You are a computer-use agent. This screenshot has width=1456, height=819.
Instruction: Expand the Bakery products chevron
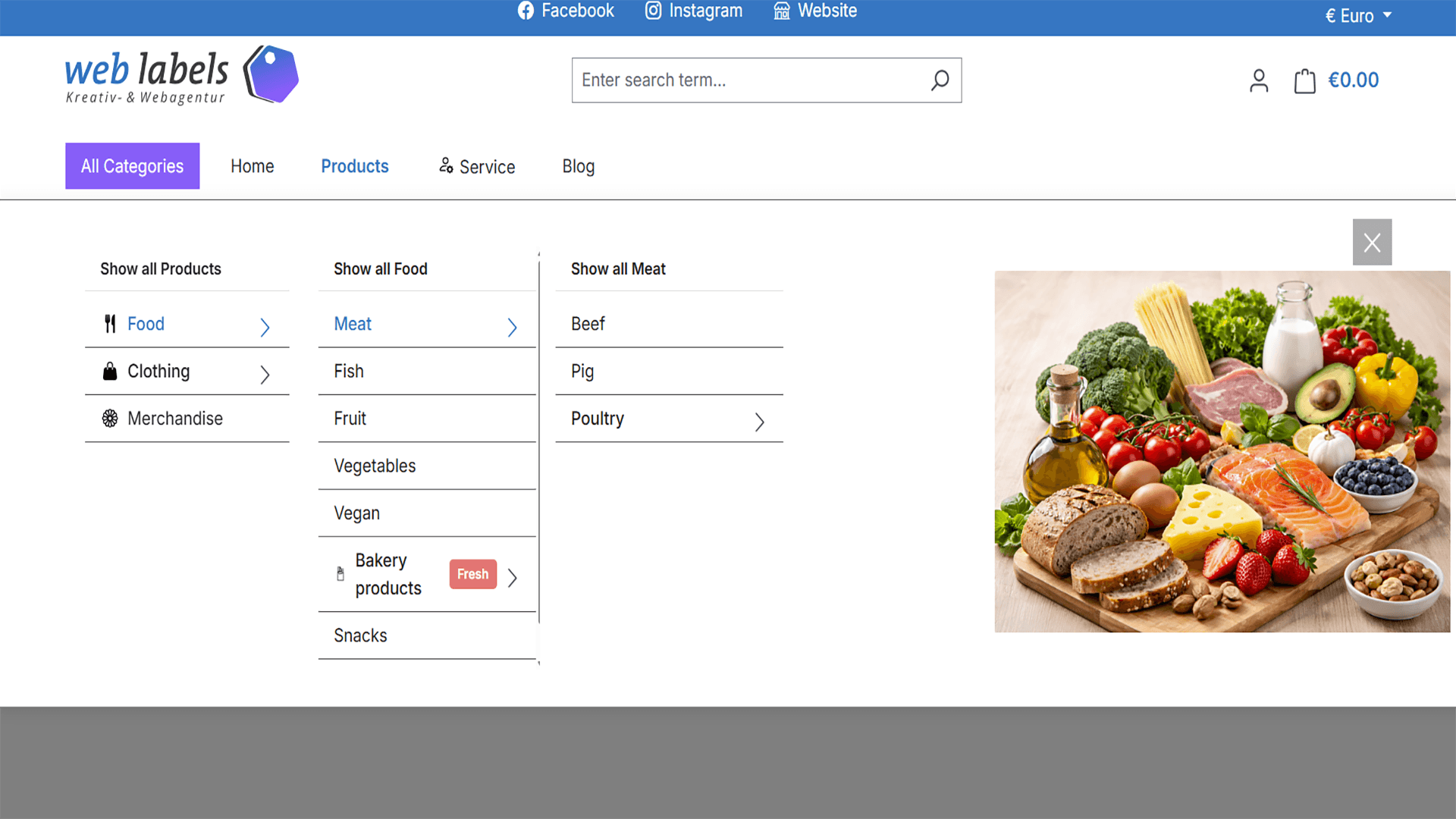[512, 577]
